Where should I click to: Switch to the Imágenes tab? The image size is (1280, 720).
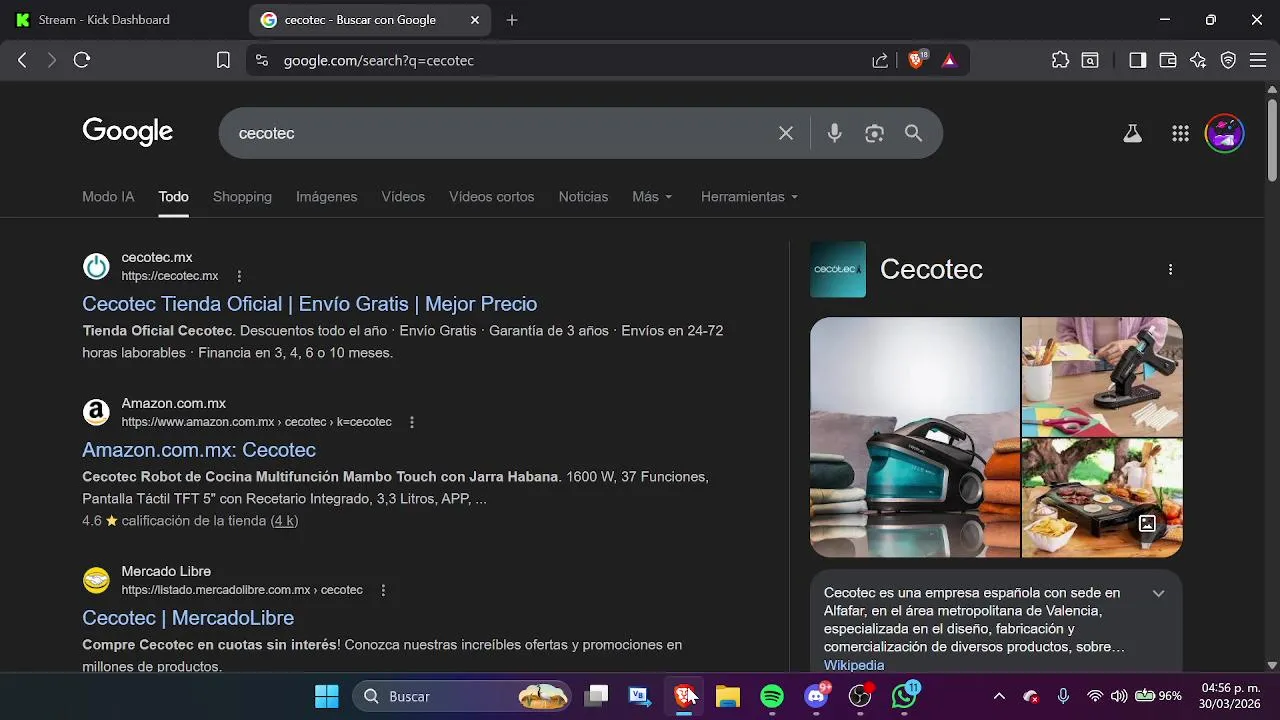(326, 197)
